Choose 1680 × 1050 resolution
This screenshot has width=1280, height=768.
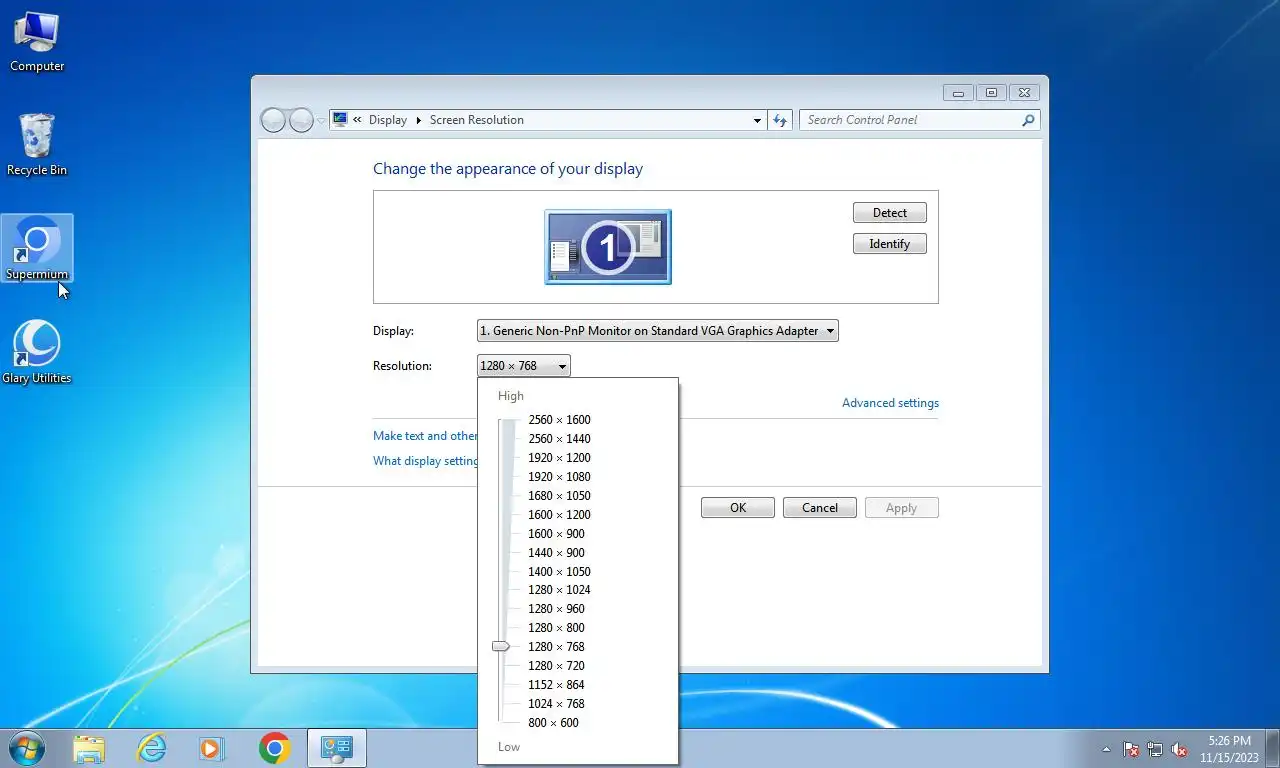click(x=559, y=496)
